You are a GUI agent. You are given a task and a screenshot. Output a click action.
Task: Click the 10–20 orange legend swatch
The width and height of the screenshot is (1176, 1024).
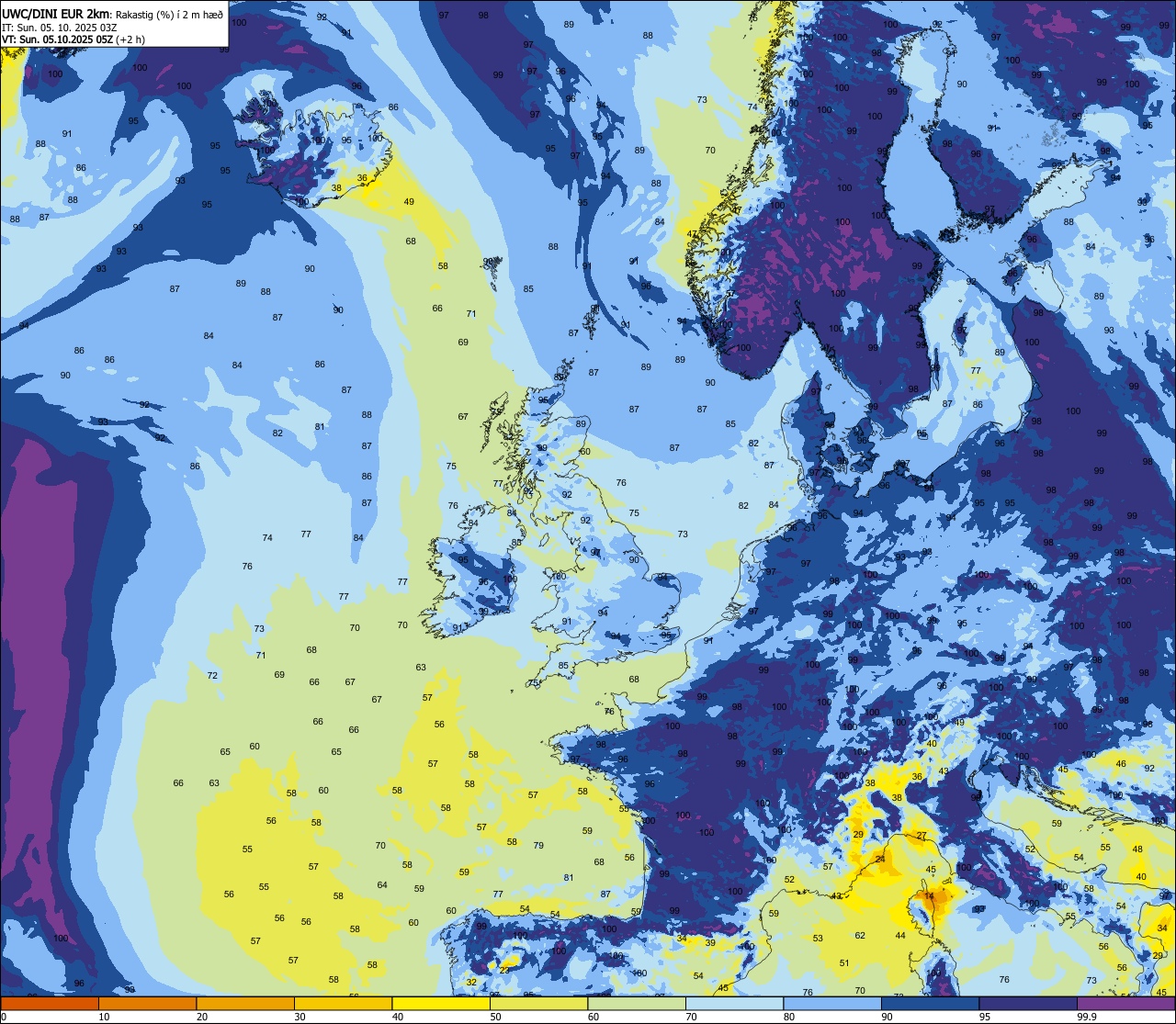coord(147,1003)
